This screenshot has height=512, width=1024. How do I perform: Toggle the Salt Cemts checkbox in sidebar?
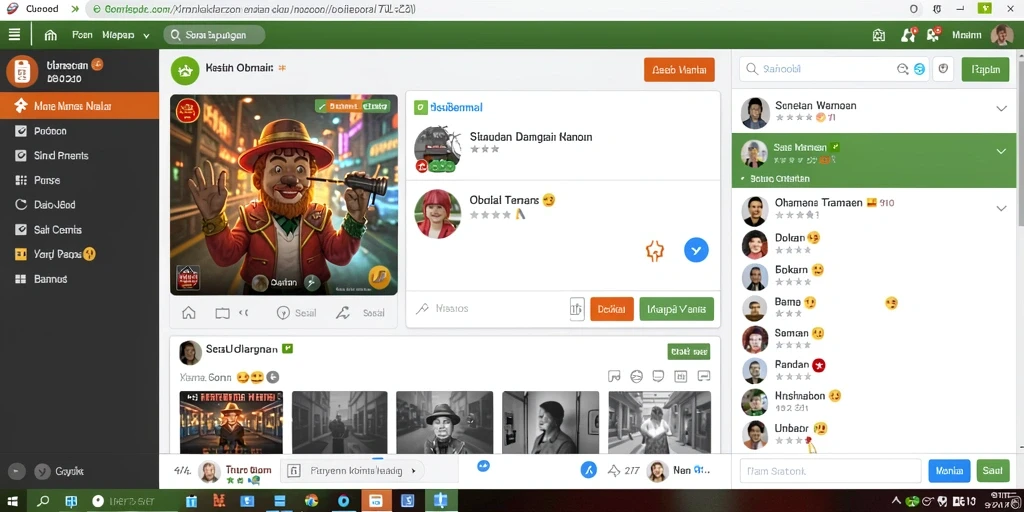[x=21, y=229]
